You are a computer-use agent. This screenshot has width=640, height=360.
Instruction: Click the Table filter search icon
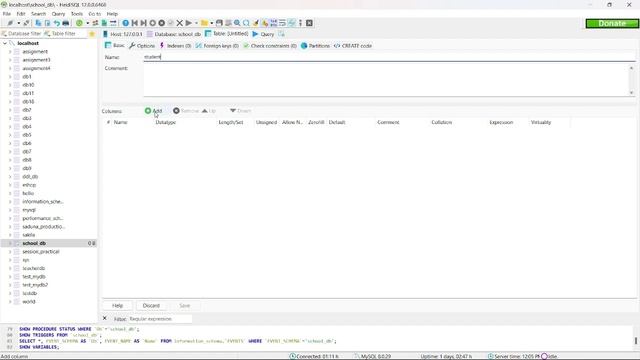point(47,34)
